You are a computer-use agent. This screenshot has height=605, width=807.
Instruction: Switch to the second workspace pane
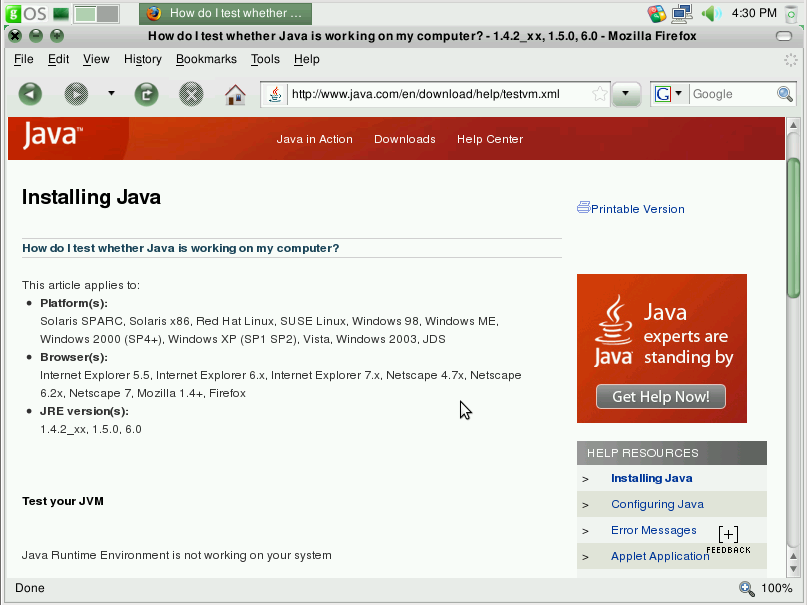click(108, 14)
